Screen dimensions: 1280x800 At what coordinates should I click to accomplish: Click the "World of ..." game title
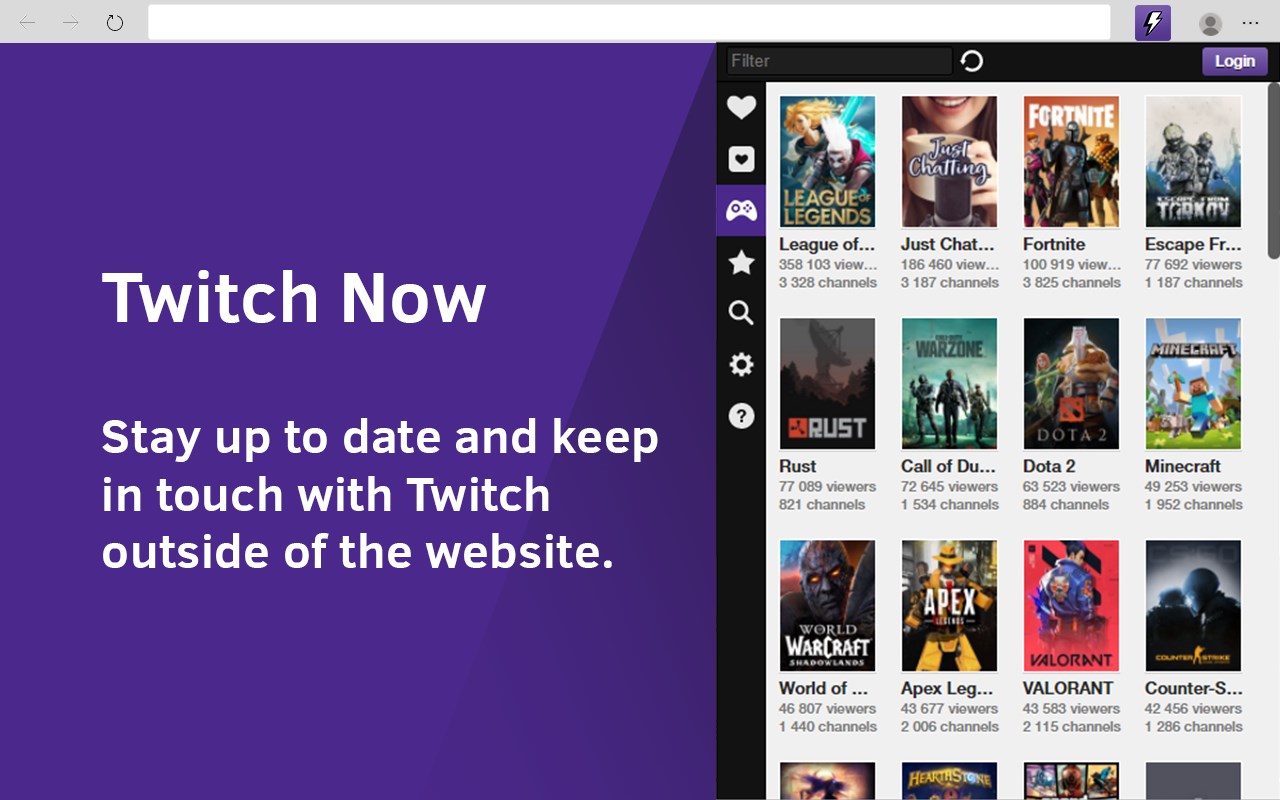(824, 688)
